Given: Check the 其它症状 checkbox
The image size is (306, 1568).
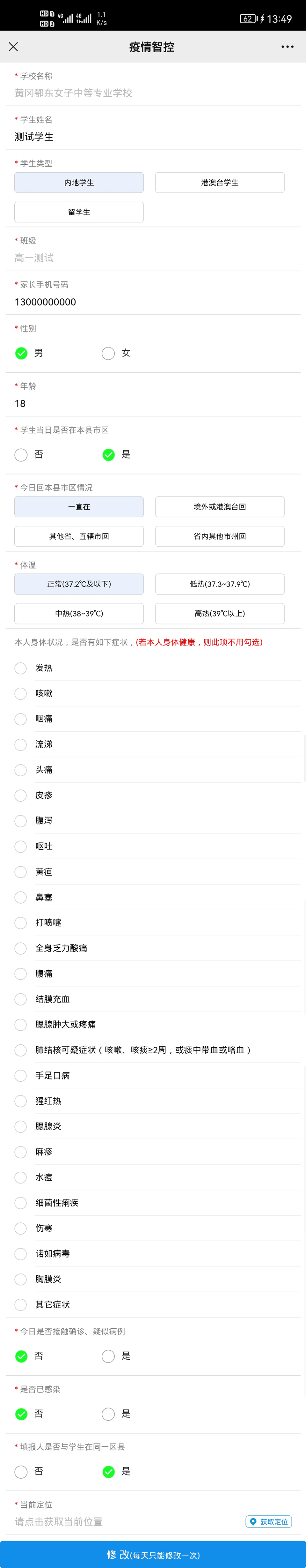Looking at the screenshot, I should (20, 1305).
